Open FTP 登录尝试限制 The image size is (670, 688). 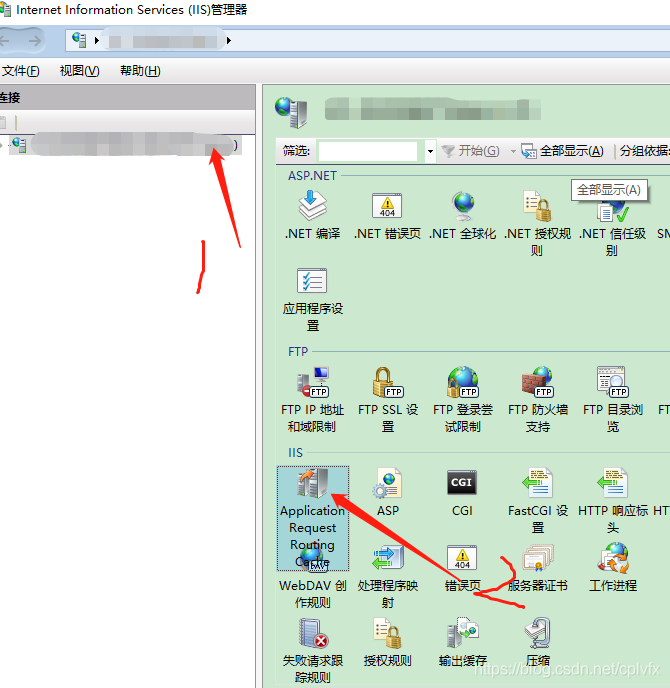tap(462, 400)
